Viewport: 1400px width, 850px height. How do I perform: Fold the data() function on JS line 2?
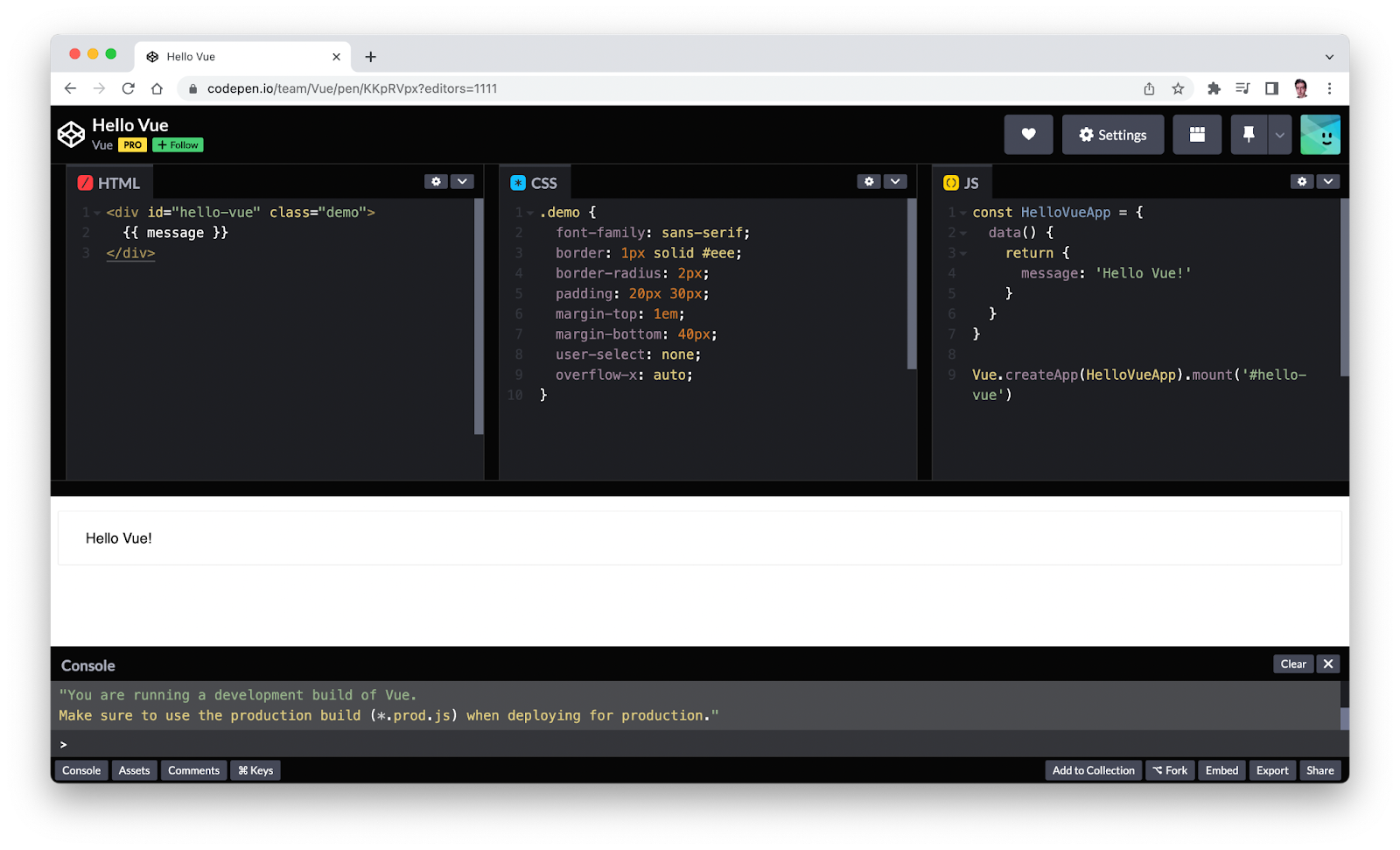[x=963, y=233]
